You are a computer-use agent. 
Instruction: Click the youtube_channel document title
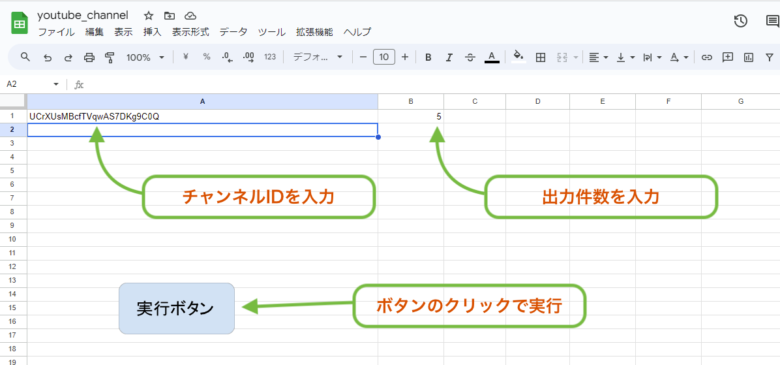[83, 15]
